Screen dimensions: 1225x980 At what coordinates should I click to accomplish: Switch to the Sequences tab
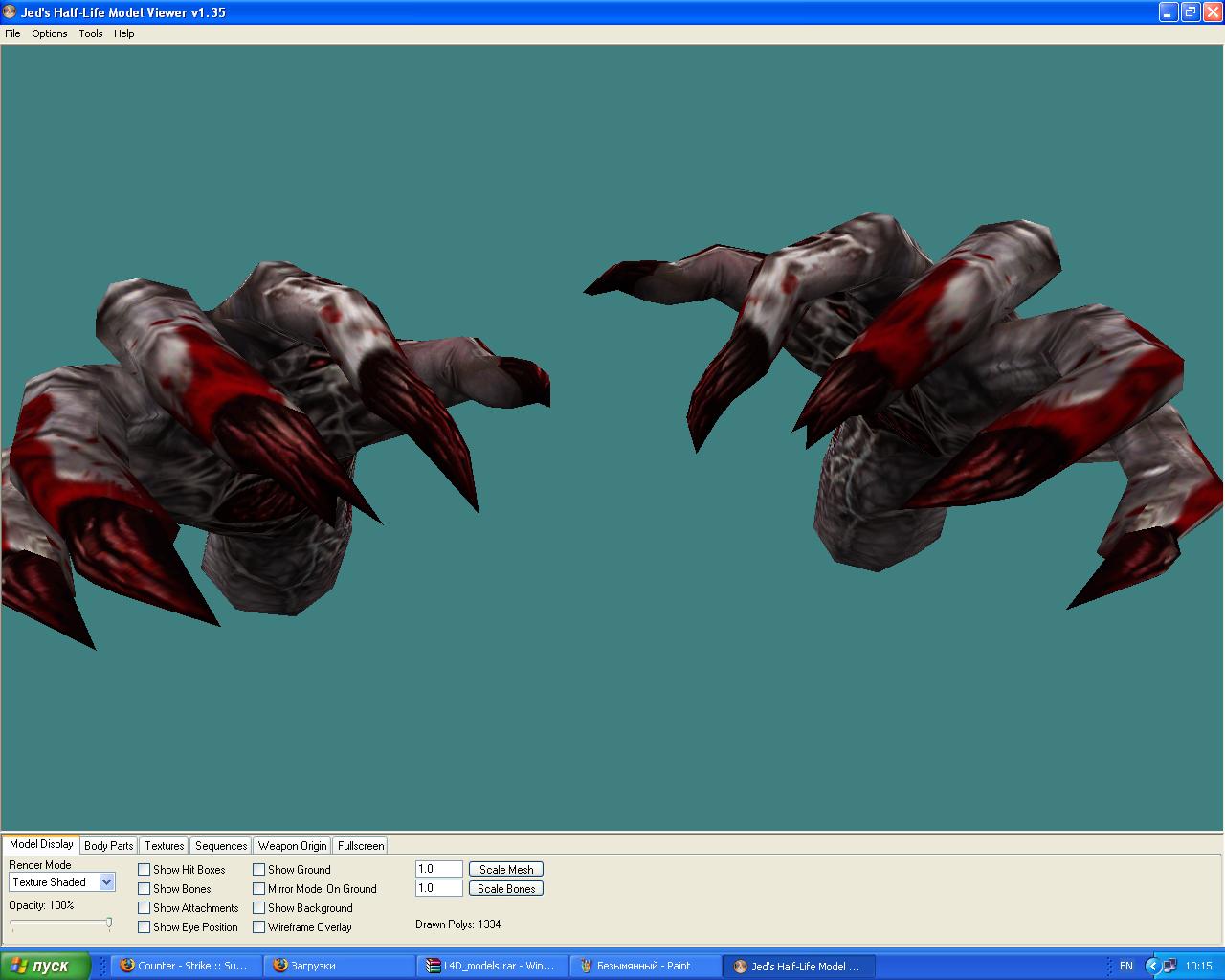tap(221, 846)
